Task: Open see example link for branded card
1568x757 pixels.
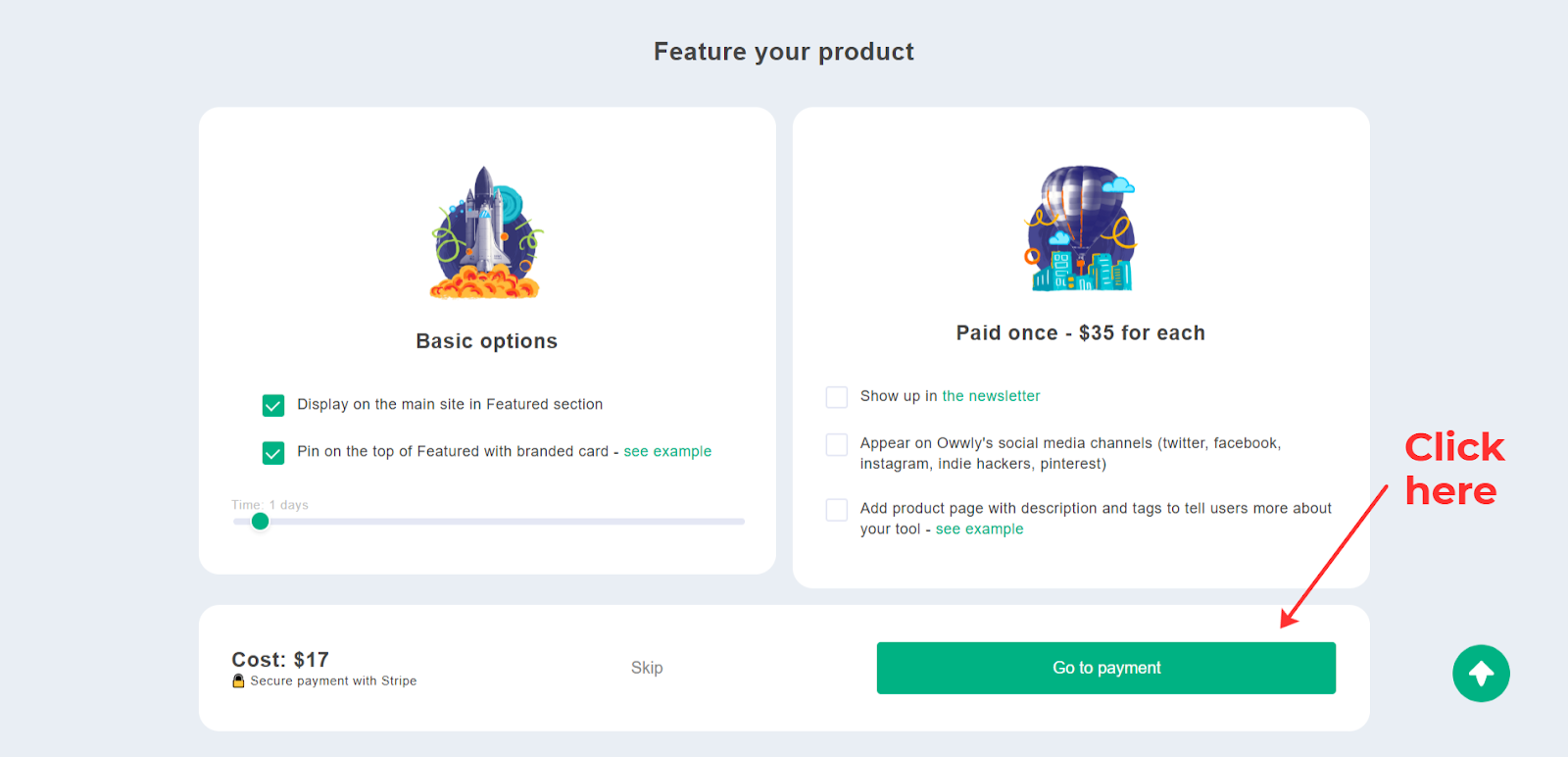Action: coord(667,451)
